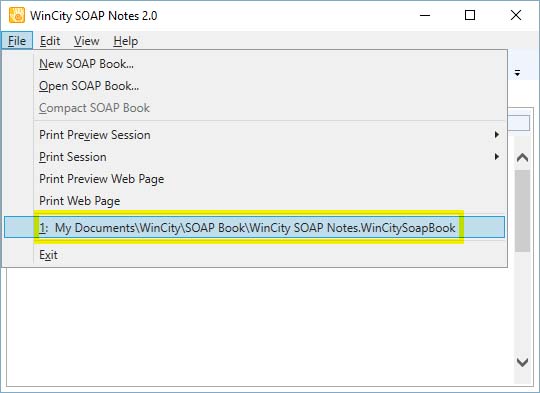Choose Print Web Page menu entry
Screen dimensions: 540x393
tap(255, 201)
